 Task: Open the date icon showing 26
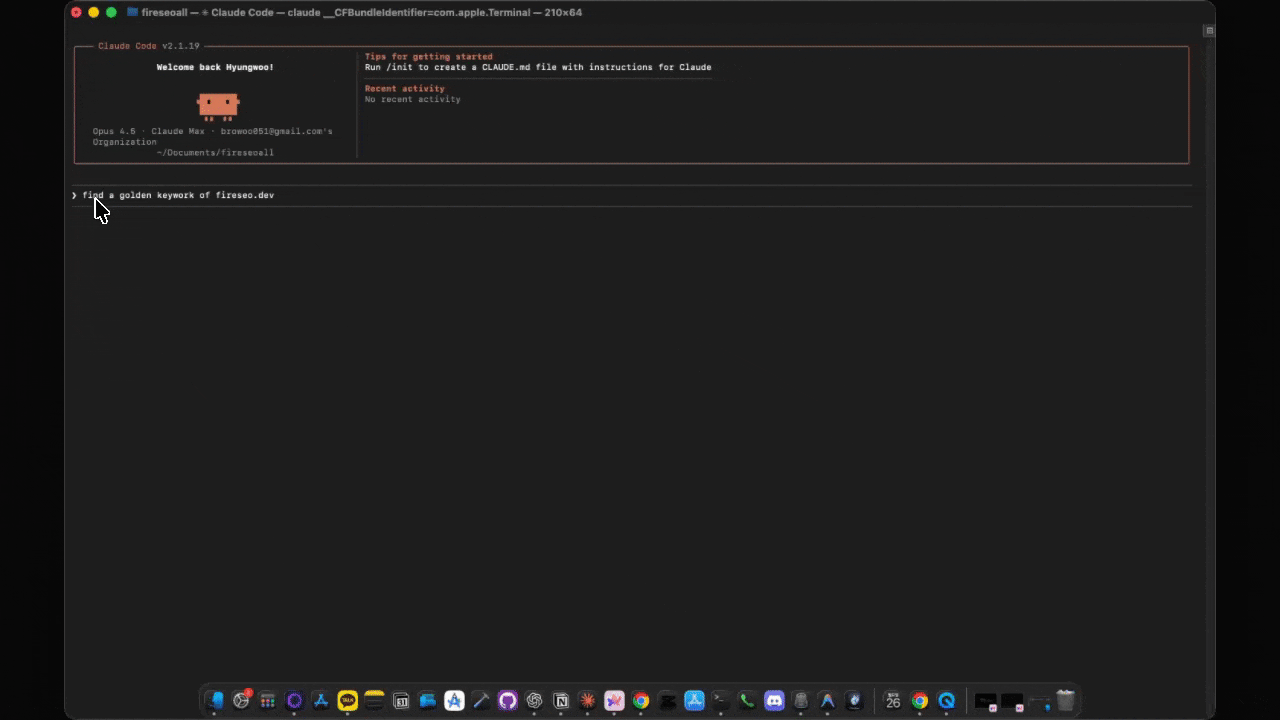893,700
